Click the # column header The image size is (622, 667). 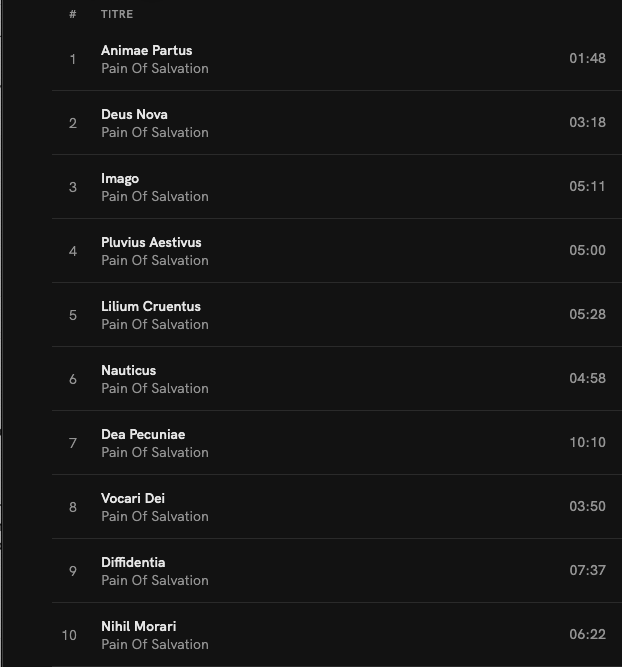[x=72, y=14]
